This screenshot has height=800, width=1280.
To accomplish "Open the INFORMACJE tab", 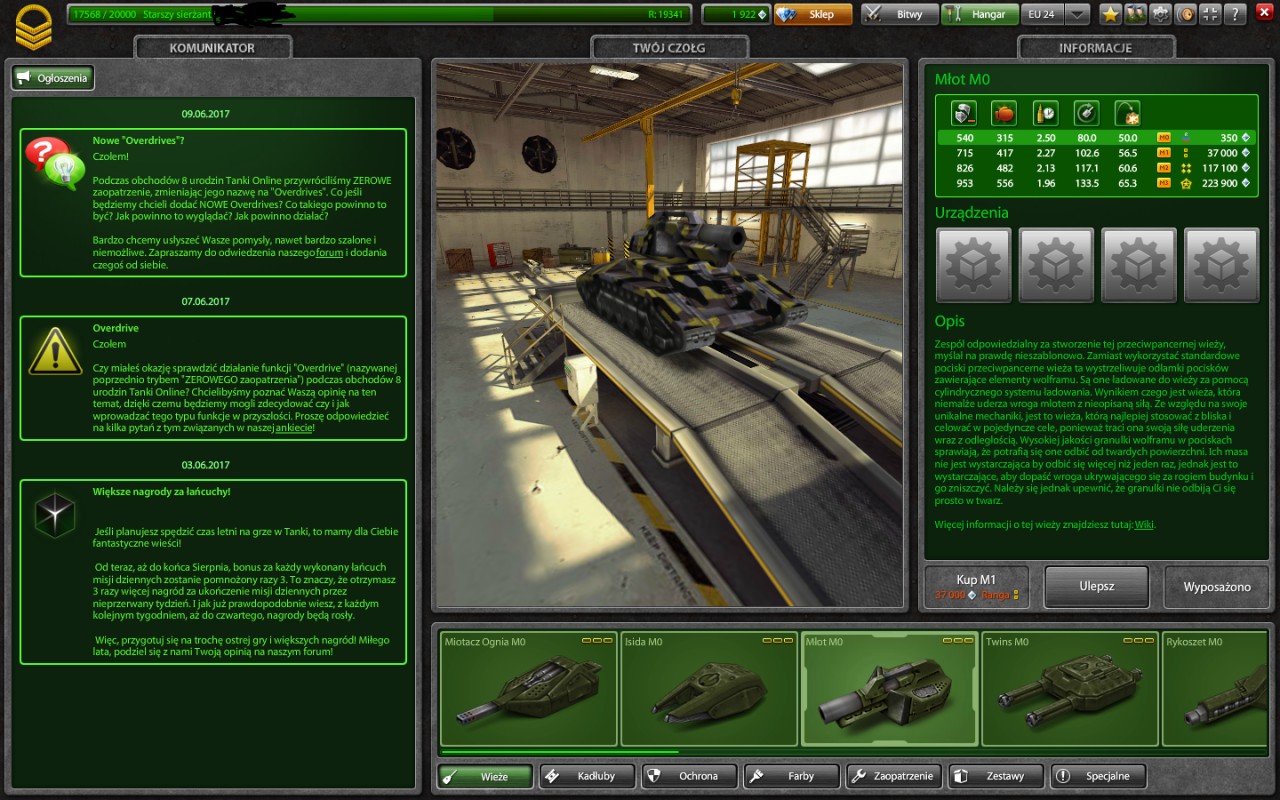I will [x=1095, y=48].
